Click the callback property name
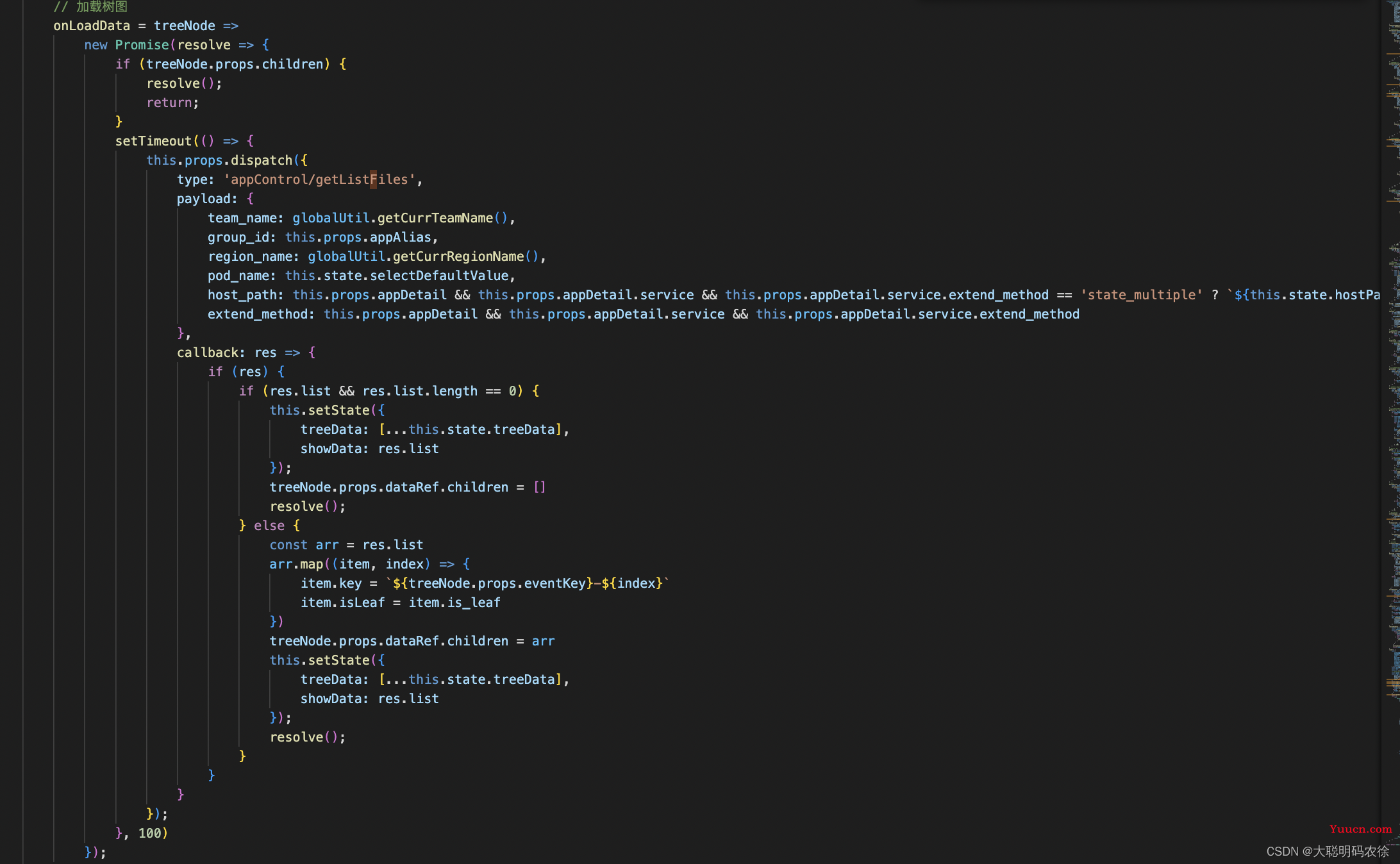The height and width of the screenshot is (864, 1400). pos(207,353)
